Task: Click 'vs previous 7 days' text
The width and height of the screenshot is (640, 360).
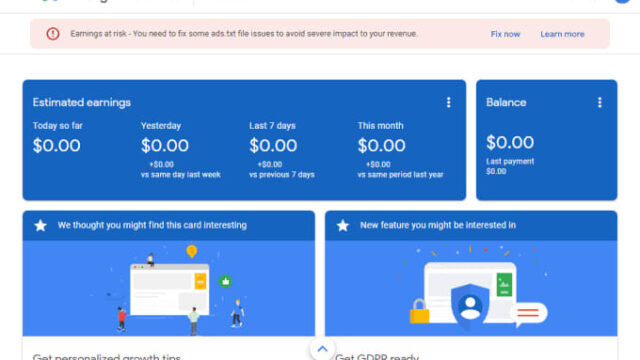Action: point(282,175)
